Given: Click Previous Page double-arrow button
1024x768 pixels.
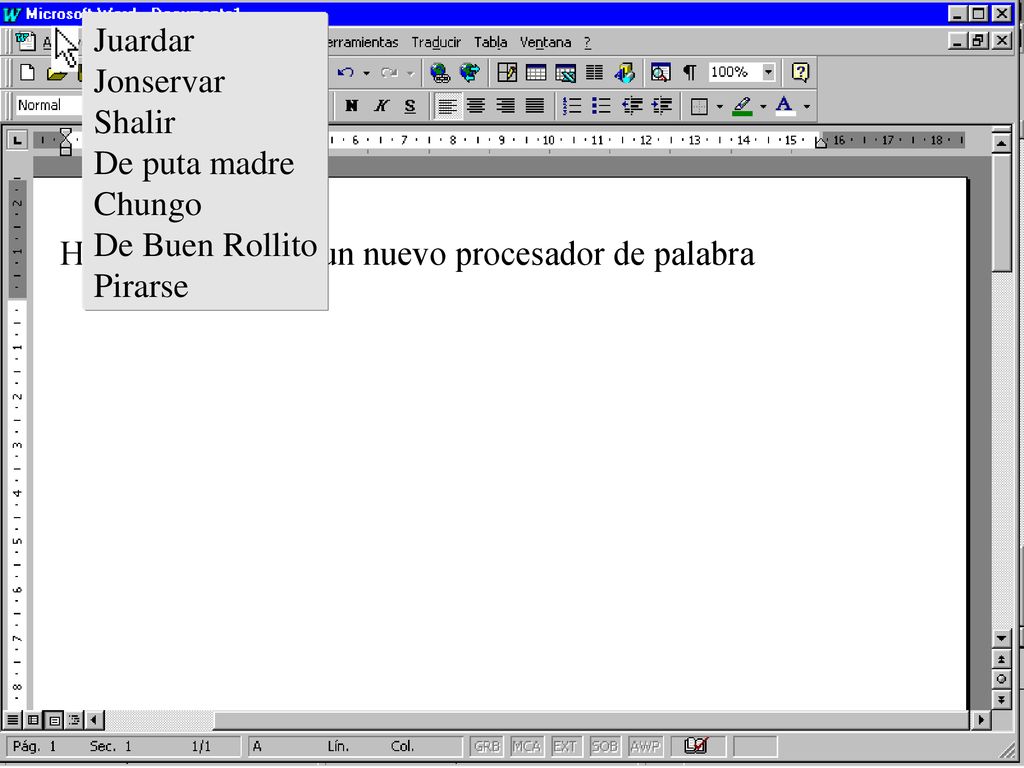Looking at the screenshot, I should [1001, 659].
